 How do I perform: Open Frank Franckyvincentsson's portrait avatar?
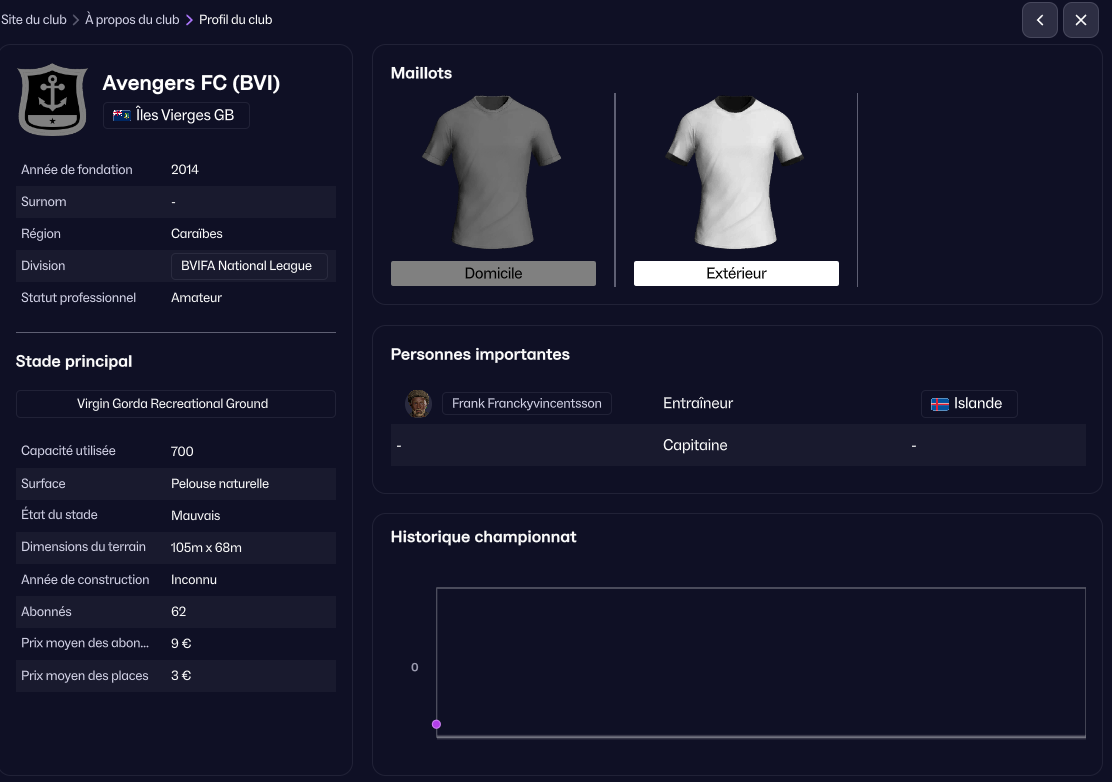[x=418, y=404]
